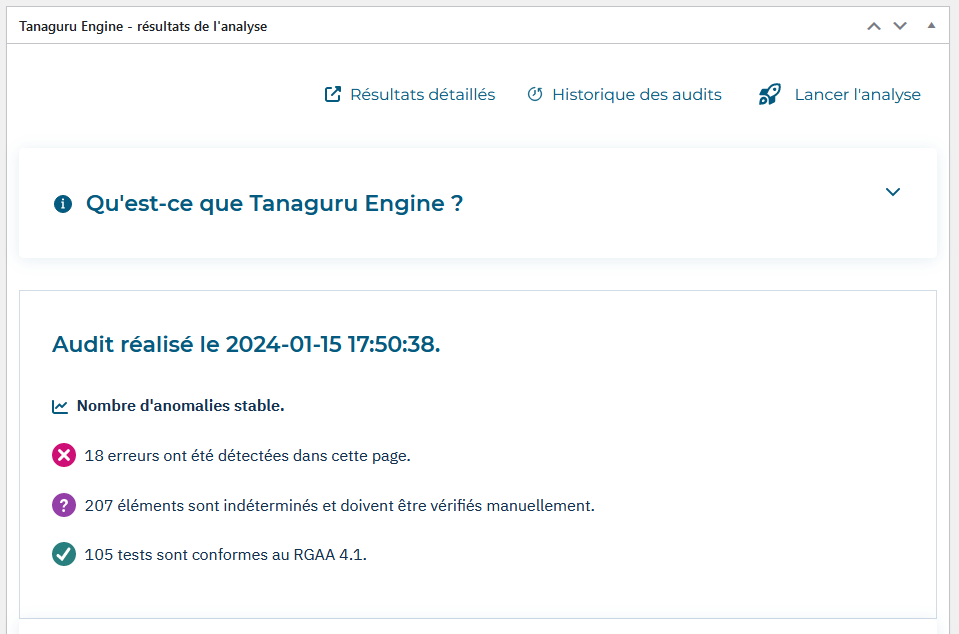Click the Lancer l'analyse text label
Viewport: 959px width, 634px height.
point(857,95)
